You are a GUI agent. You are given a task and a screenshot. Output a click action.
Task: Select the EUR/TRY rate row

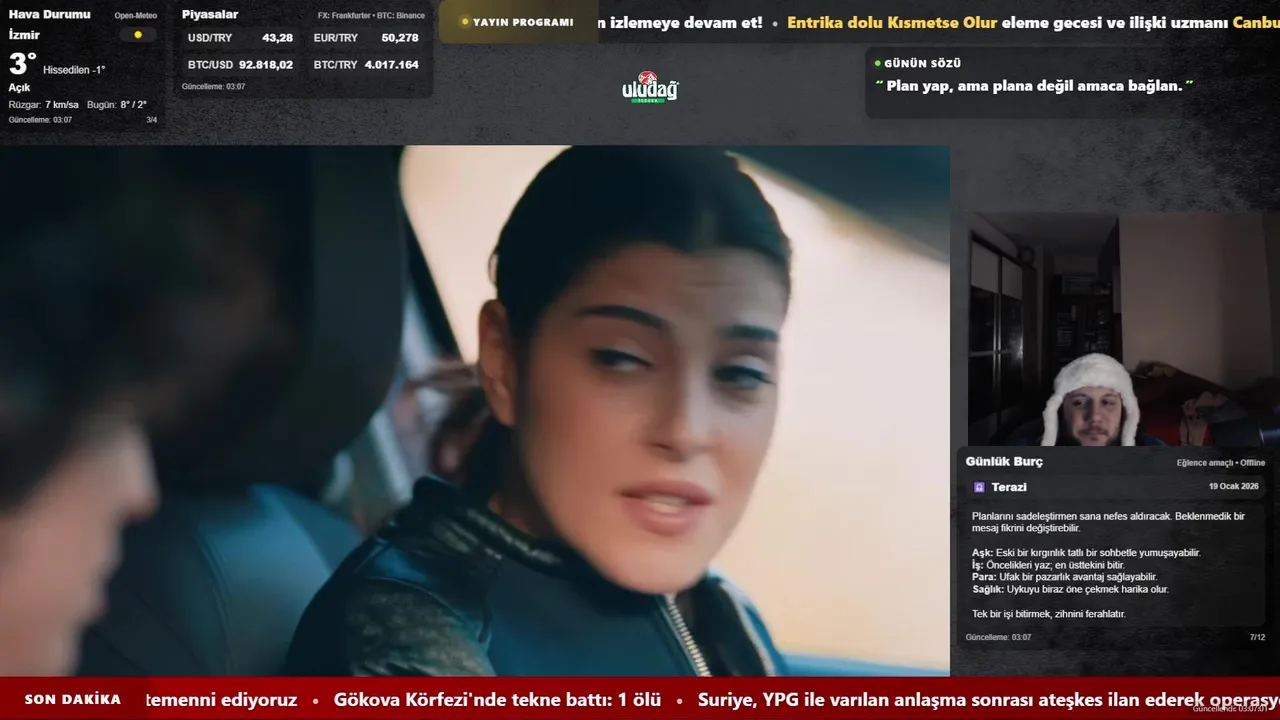pos(366,38)
